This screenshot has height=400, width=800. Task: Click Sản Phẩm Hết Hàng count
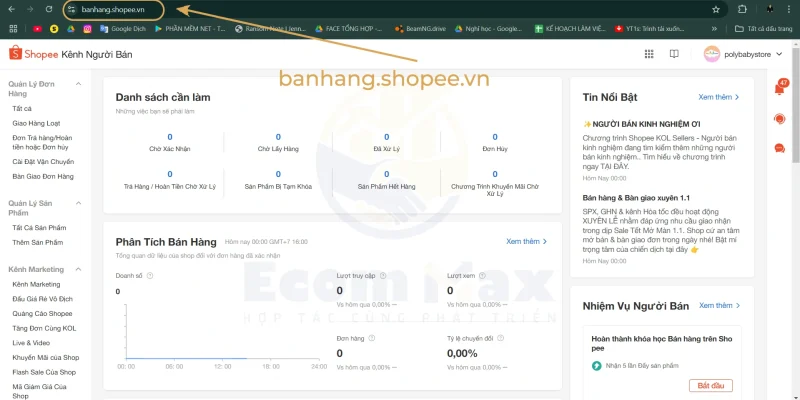[386, 174]
